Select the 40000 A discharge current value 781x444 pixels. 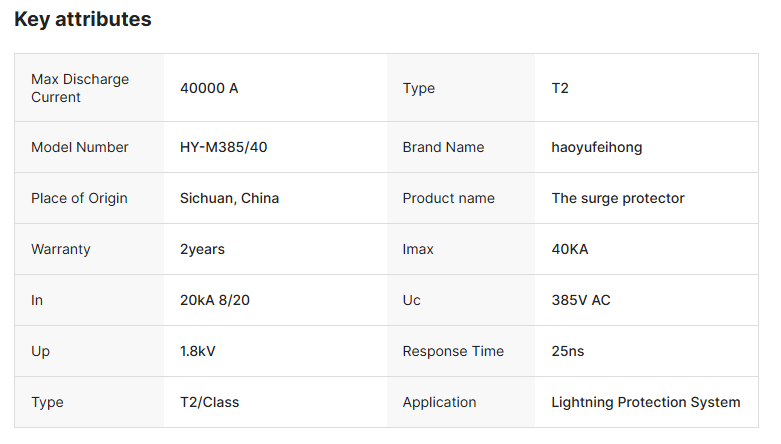[209, 88]
